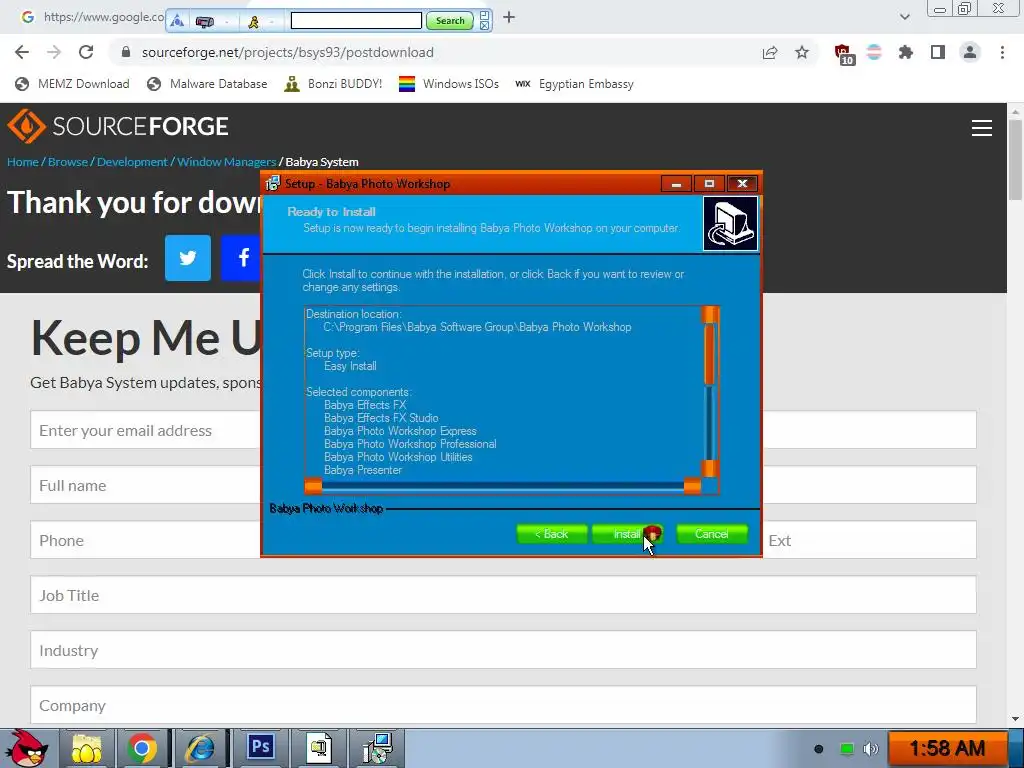This screenshot has height=768, width=1024.
Task: Open the Windows ISOs bookmark
Action: coord(449,84)
